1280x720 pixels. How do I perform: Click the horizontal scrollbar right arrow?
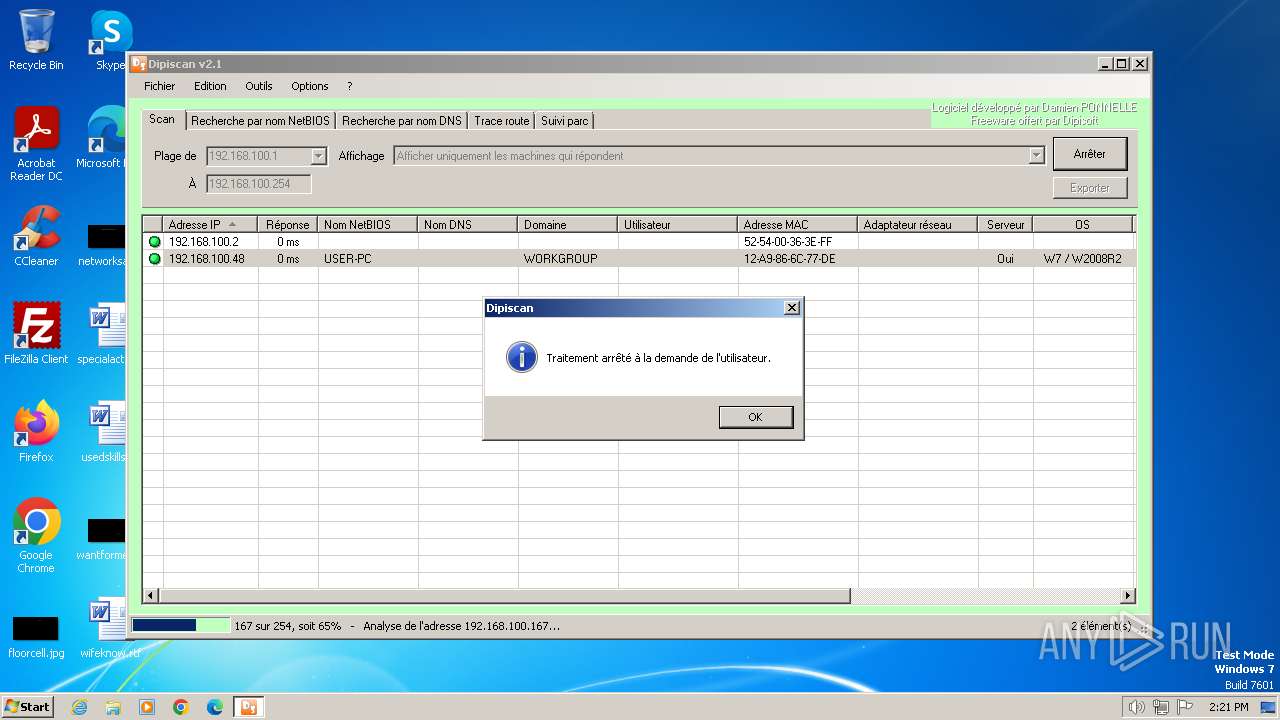(x=1128, y=596)
